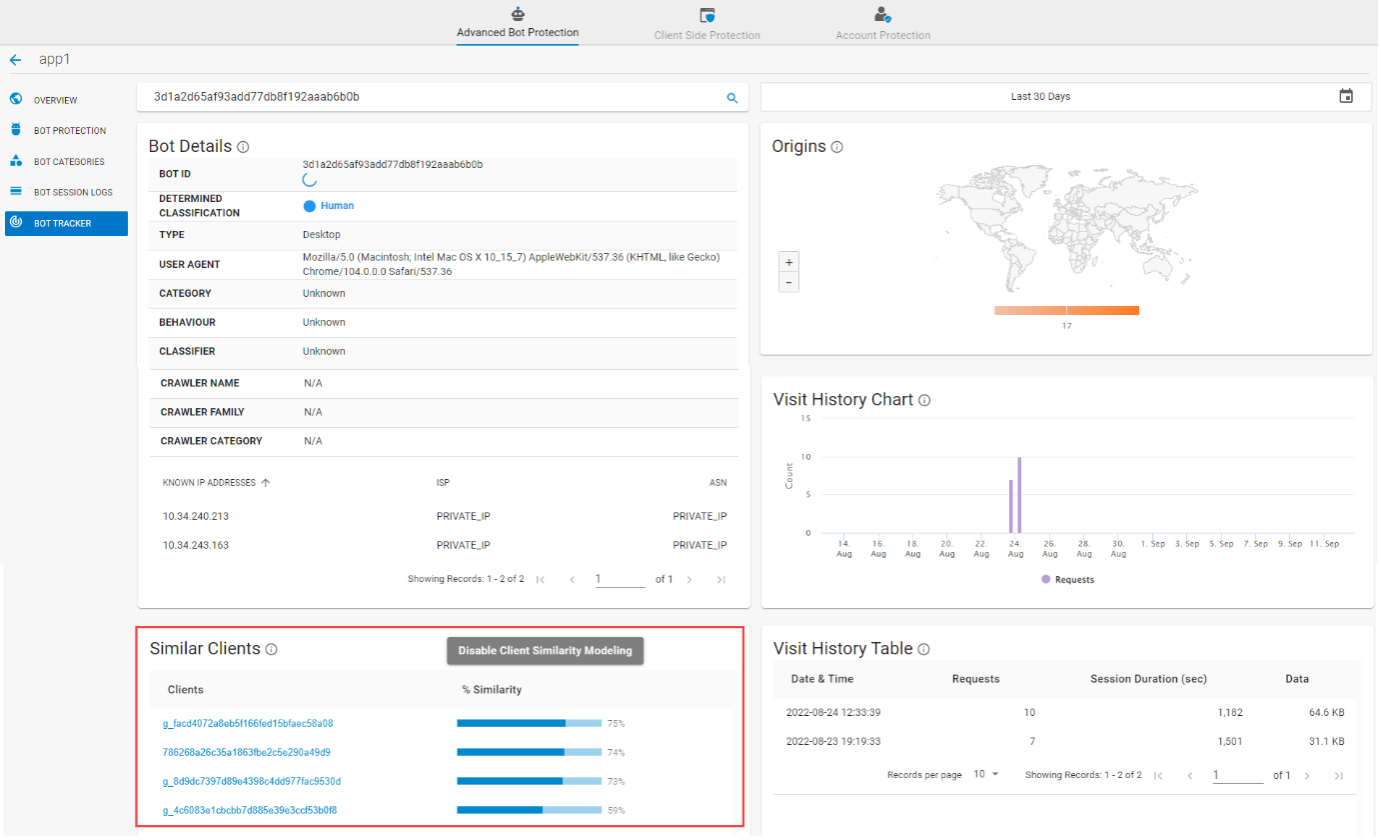Click the orange origins map legend bar

[x=1066, y=310]
